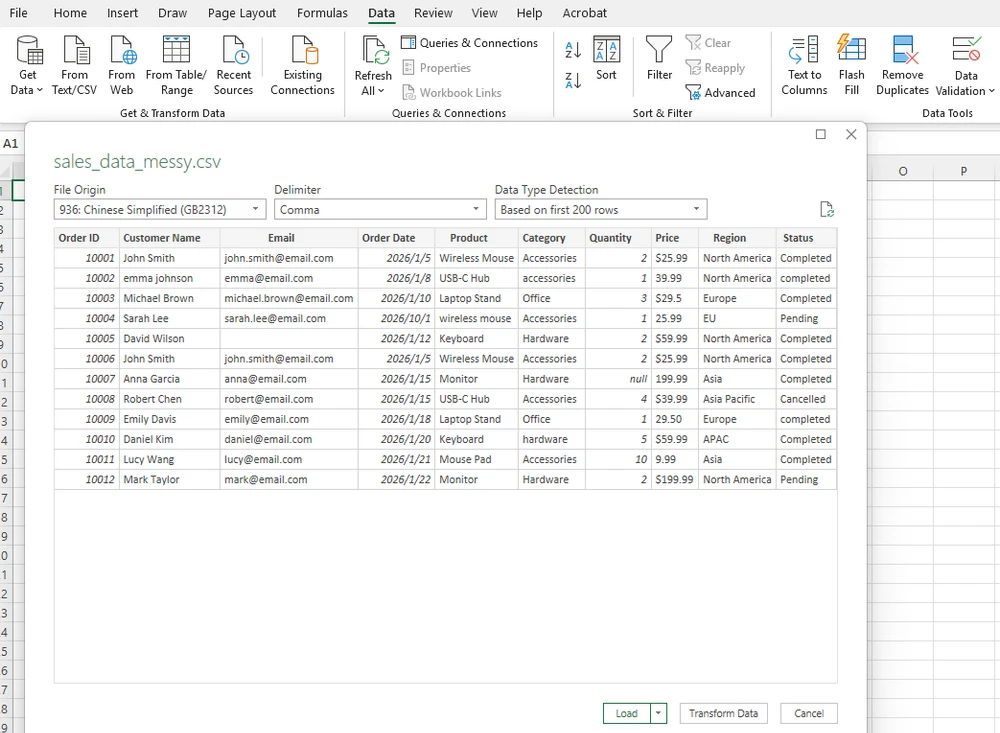The height and width of the screenshot is (733, 1000).
Task: Sort A to Z ascending
Action: [x=573, y=49]
